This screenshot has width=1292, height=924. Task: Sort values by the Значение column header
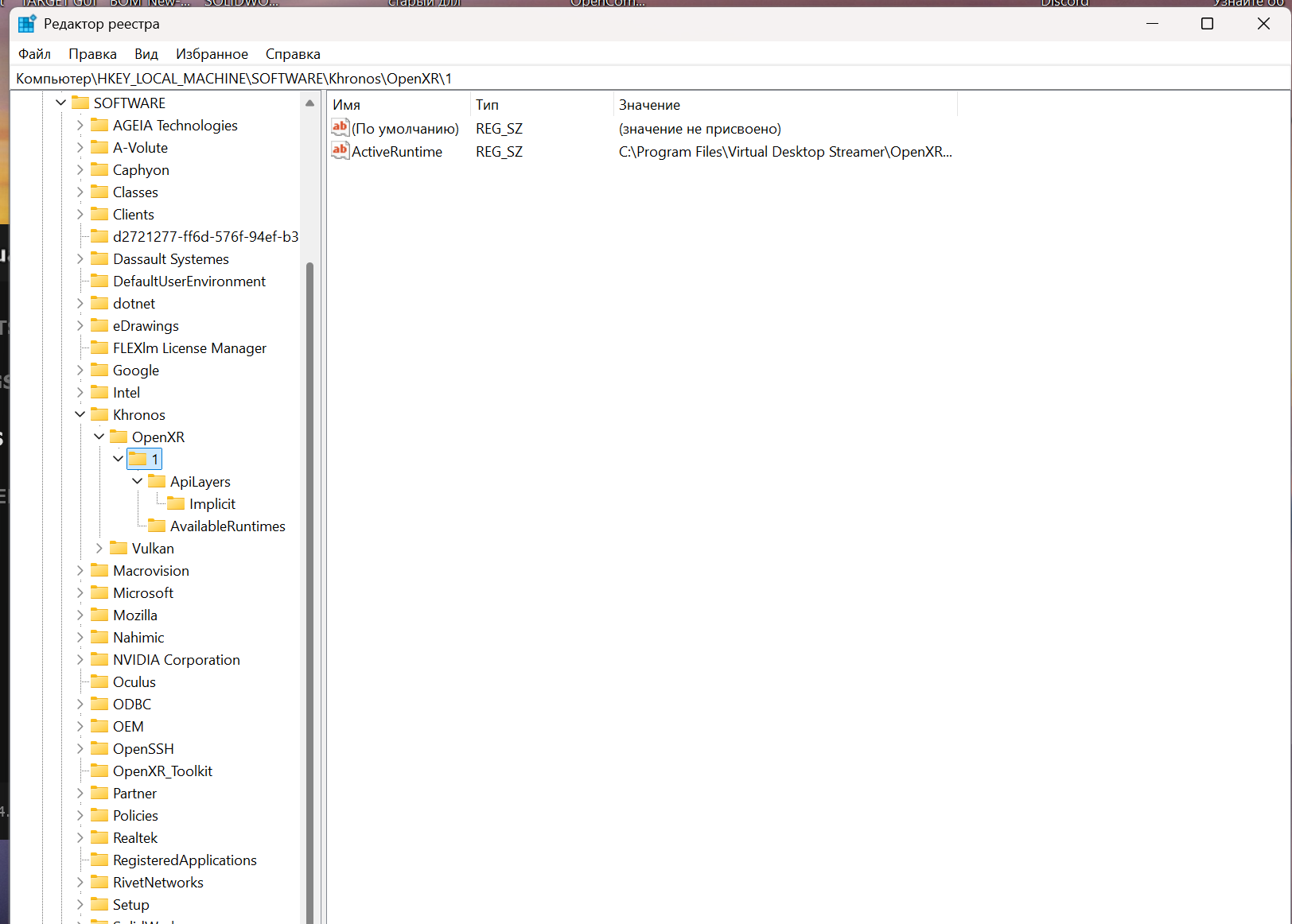tap(785, 105)
